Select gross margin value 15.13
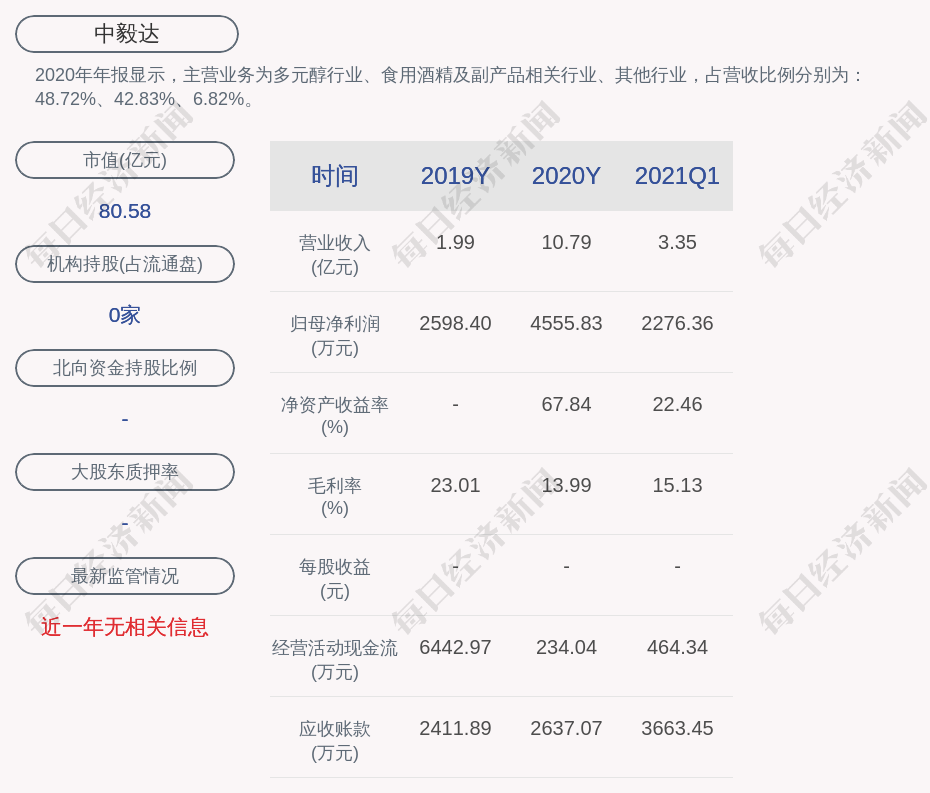This screenshot has width=930, height=793. (x=677, y=486)
